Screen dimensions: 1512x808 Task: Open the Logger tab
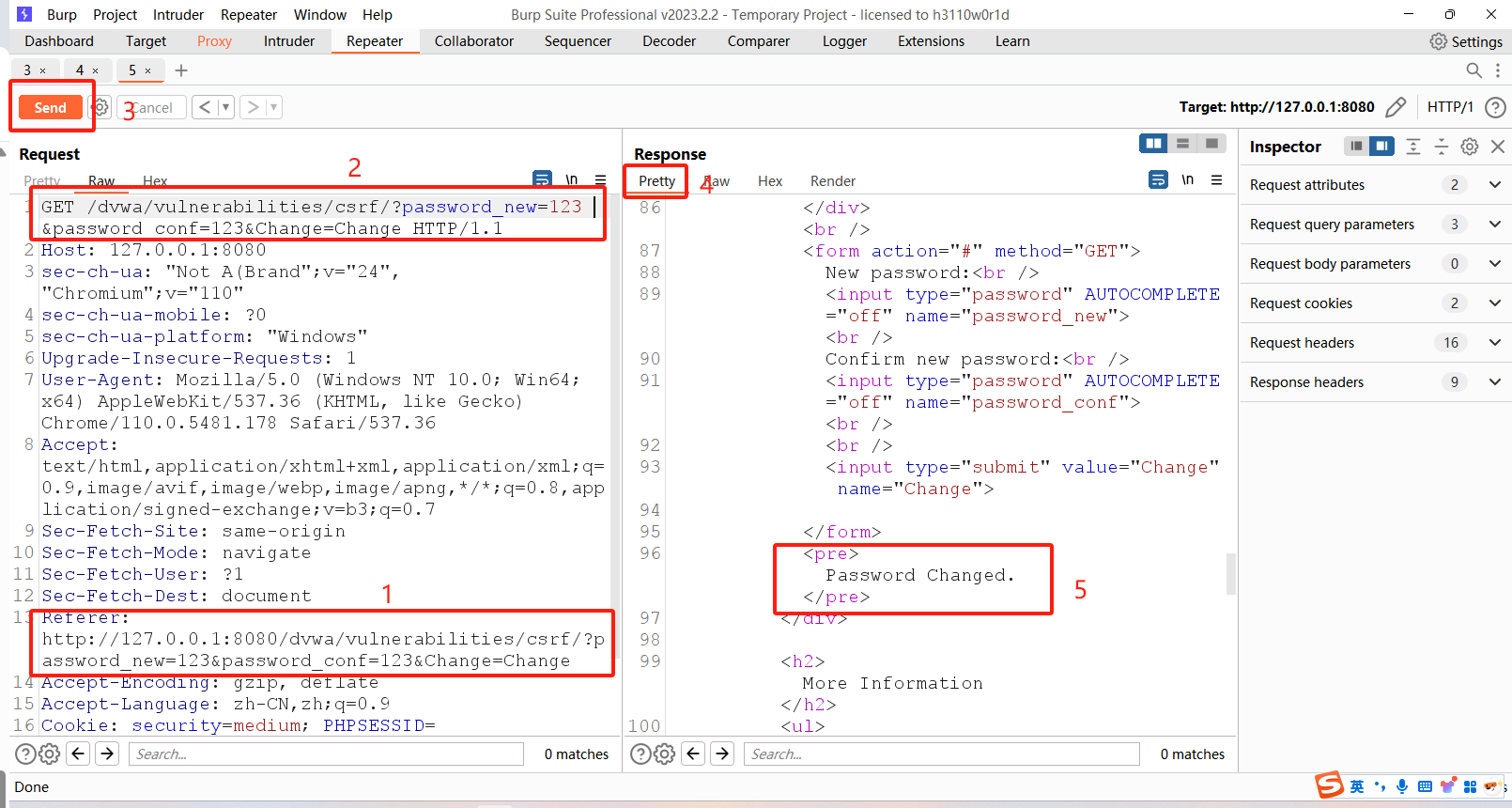pos(844,41)
